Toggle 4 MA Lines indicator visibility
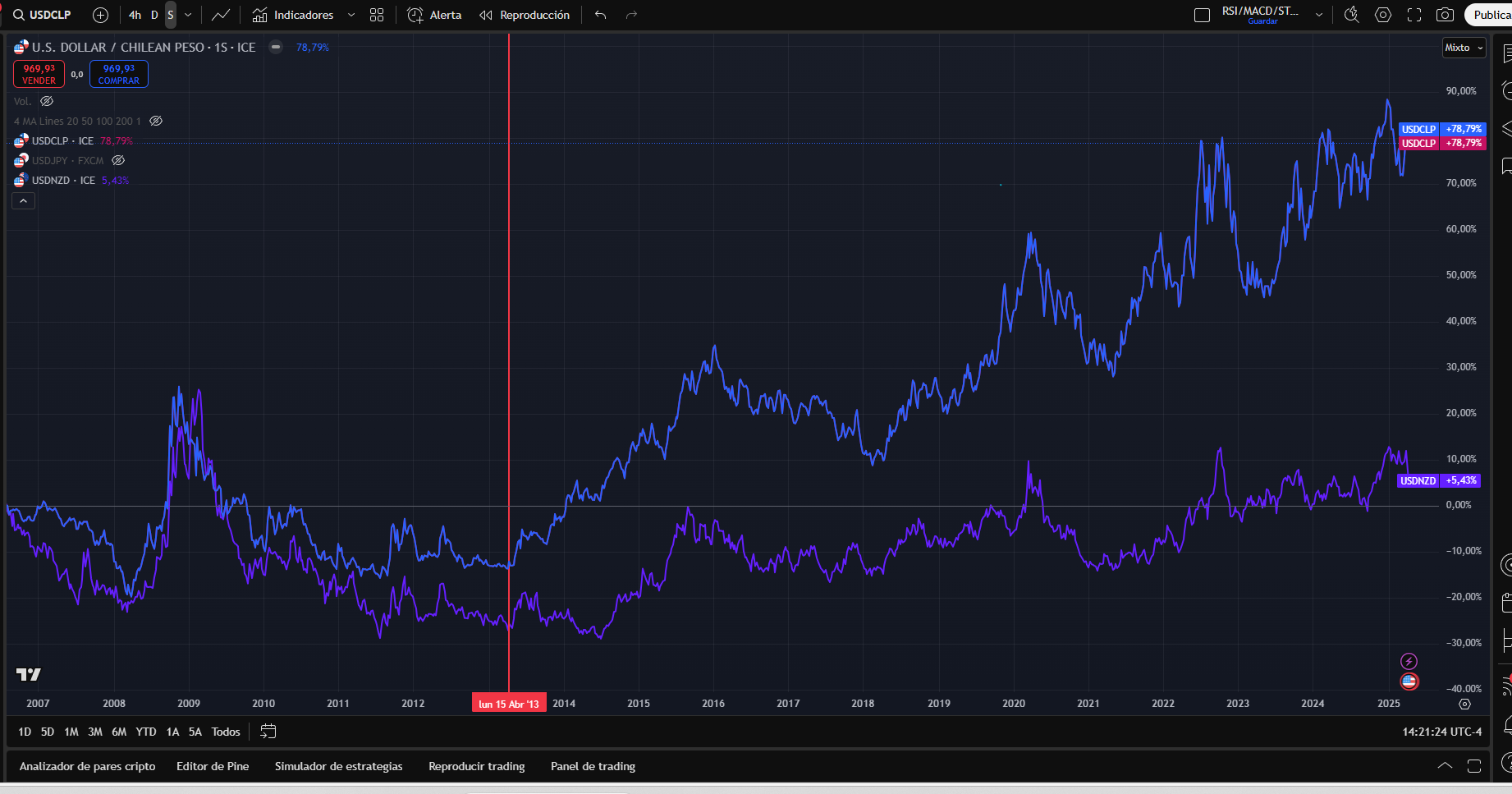Viewport: 1512px width, 794px height. point(156,121)
